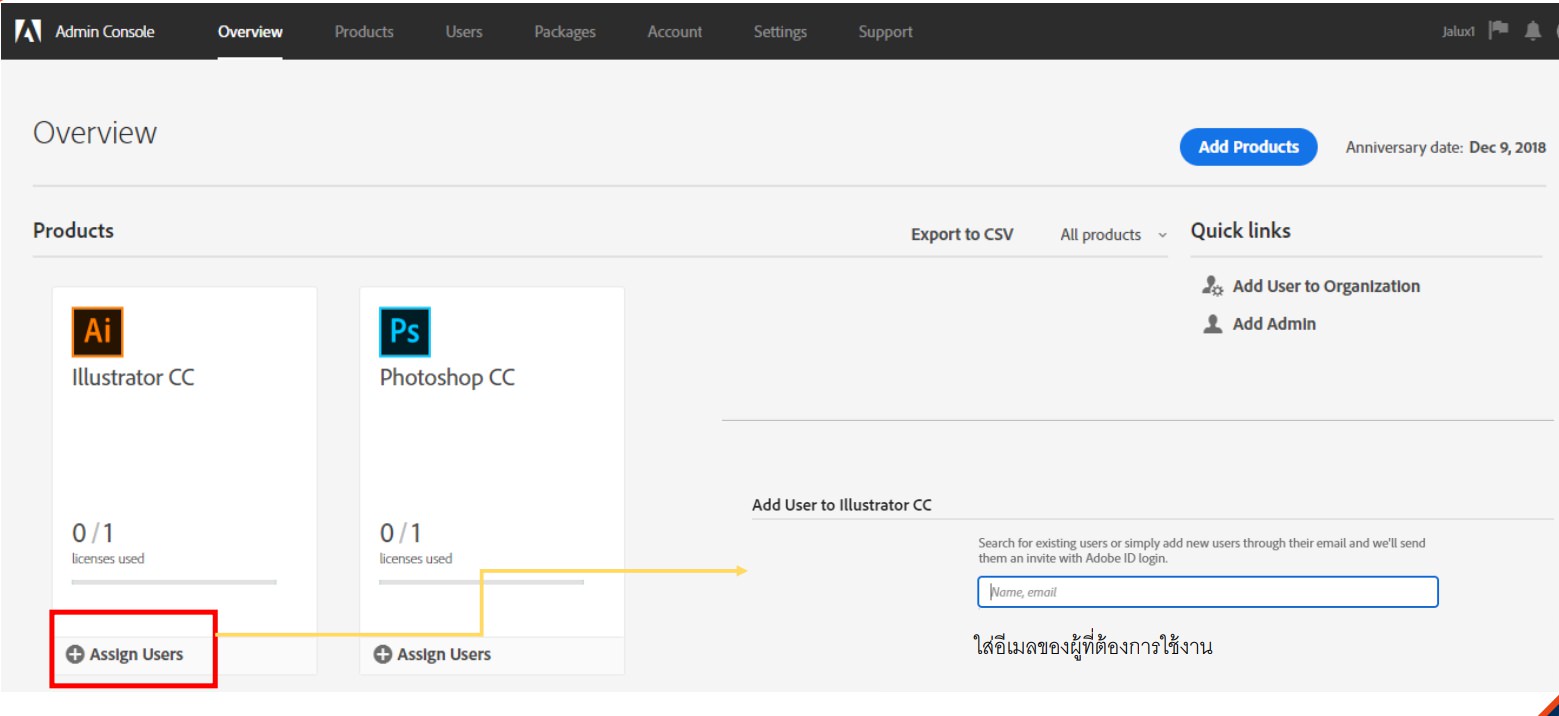Click plus icon under Illustrator CC
Viewport: 1559px width, 716px height.
coord(75,655)
